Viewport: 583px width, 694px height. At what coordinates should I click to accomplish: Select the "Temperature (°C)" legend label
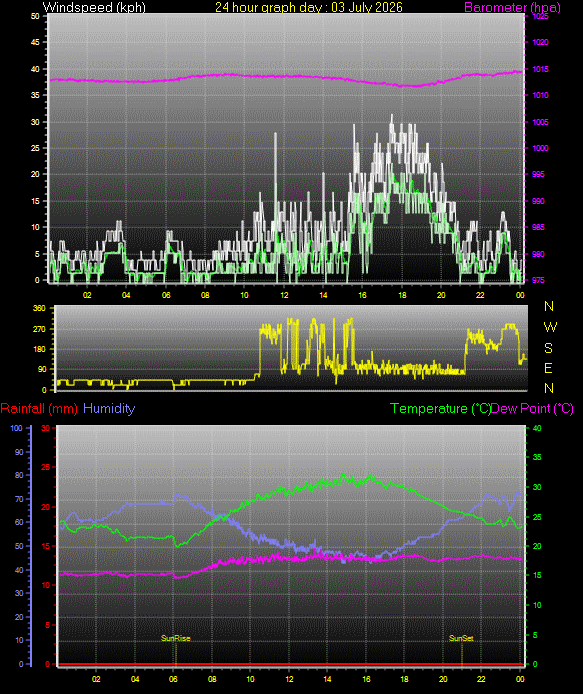click(440, 408)
